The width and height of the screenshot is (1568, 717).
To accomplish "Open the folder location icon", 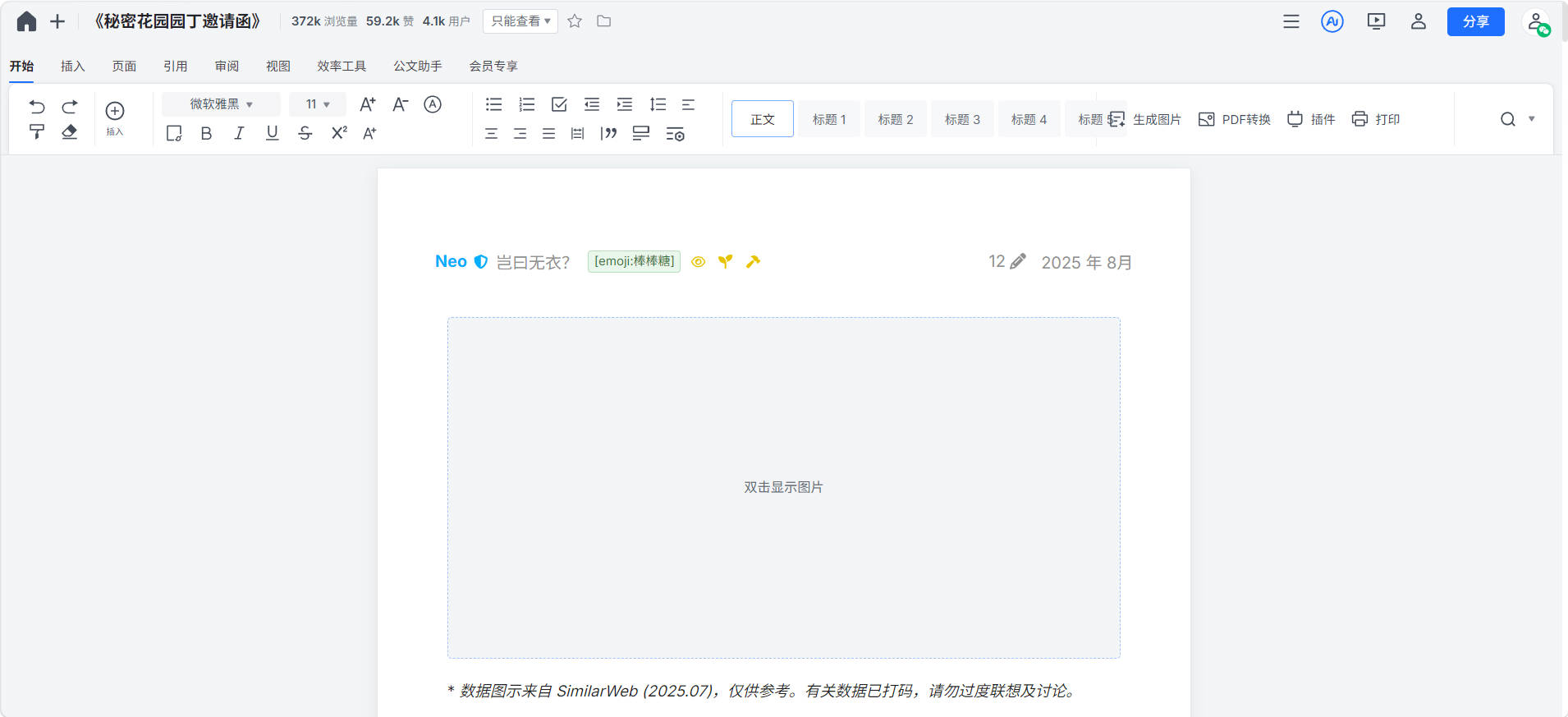I will 604,21.
